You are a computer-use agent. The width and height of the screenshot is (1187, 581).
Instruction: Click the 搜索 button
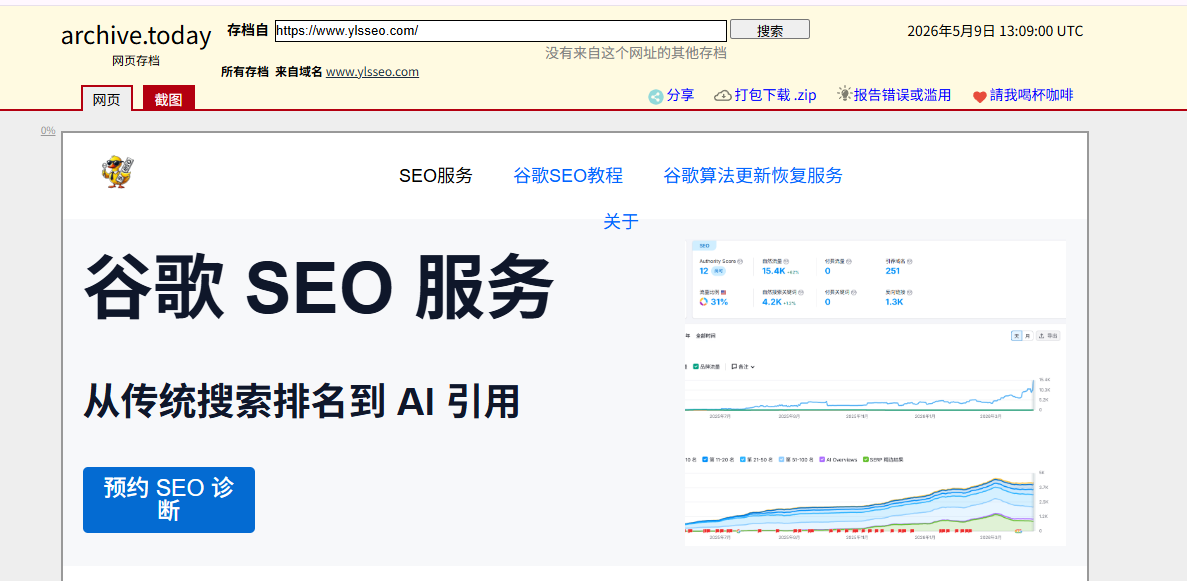coord(770,30)
